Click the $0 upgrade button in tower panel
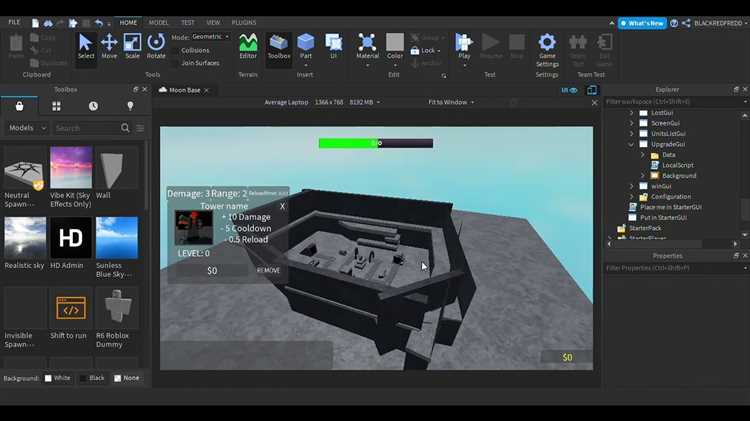The image size is (750, 421). click(212, 270)
